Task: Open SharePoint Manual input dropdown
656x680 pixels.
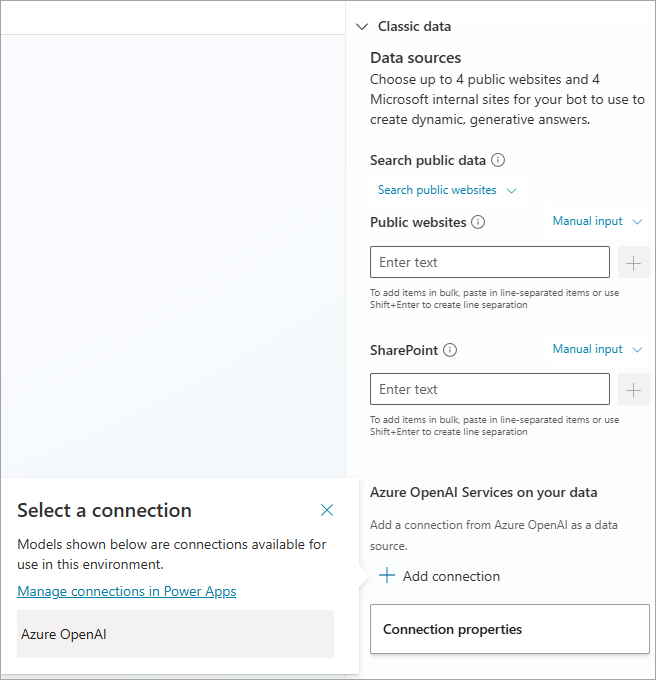Action: (597, 349)
